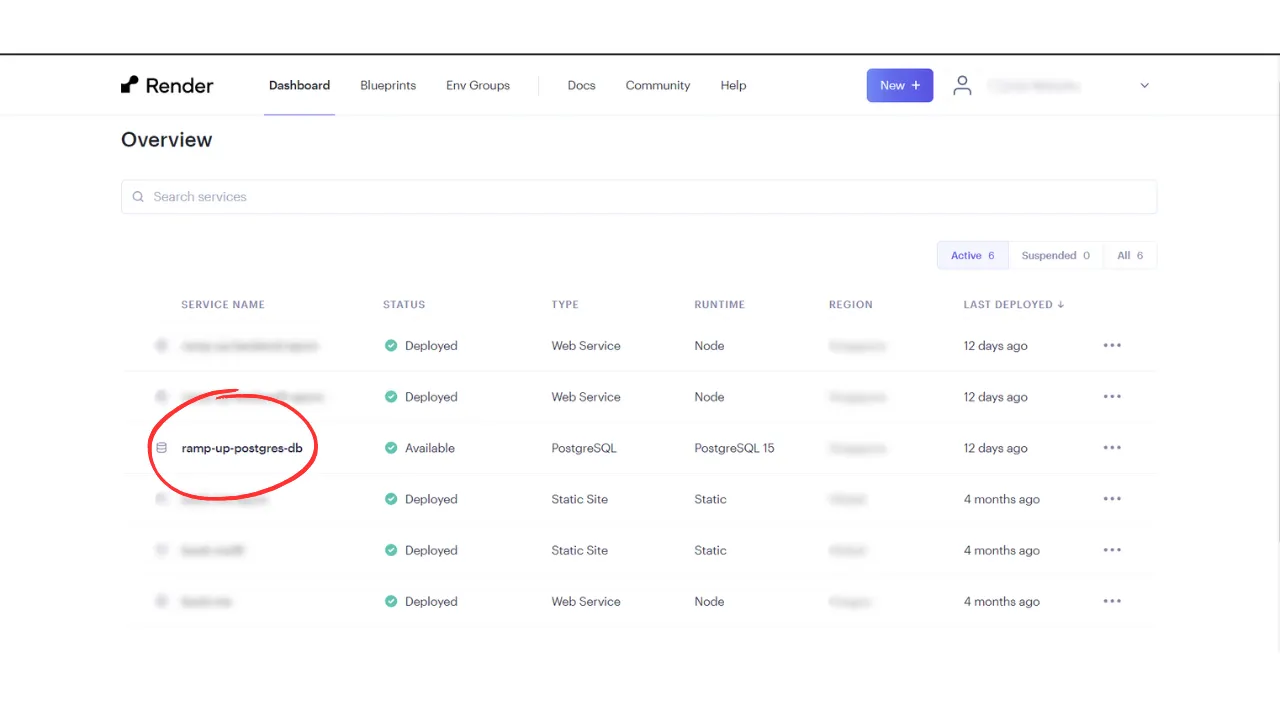Click the Community navigation link
The image size is (1280, 720).
click(657, 85)
